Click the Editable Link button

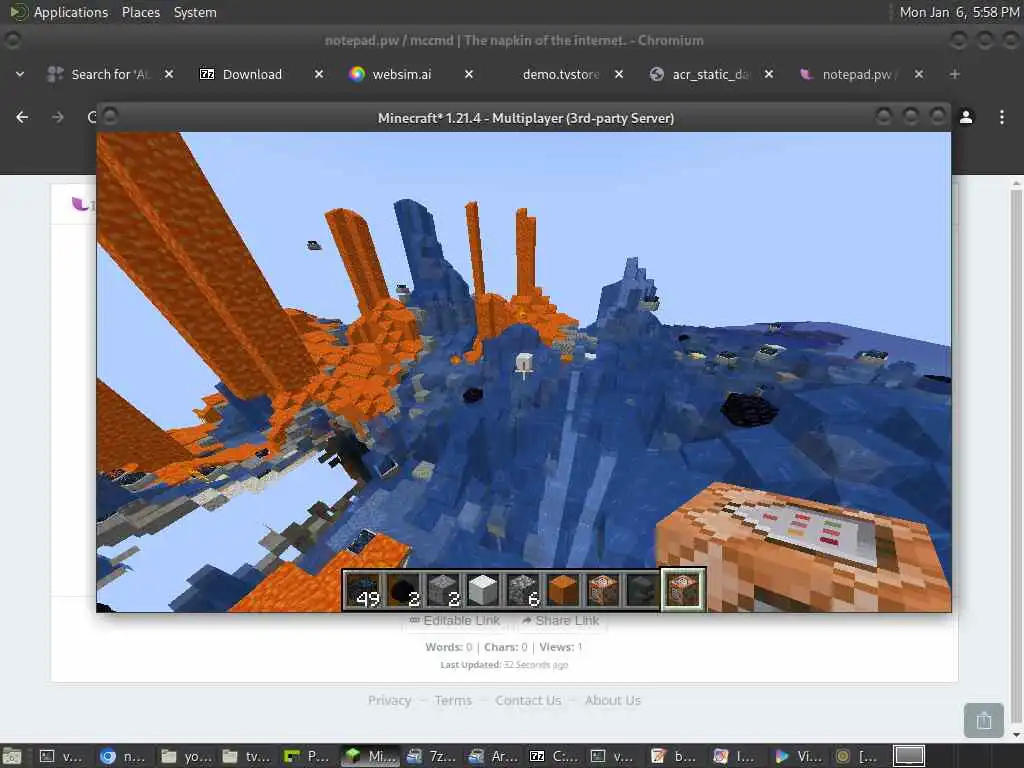pos(455,620)
